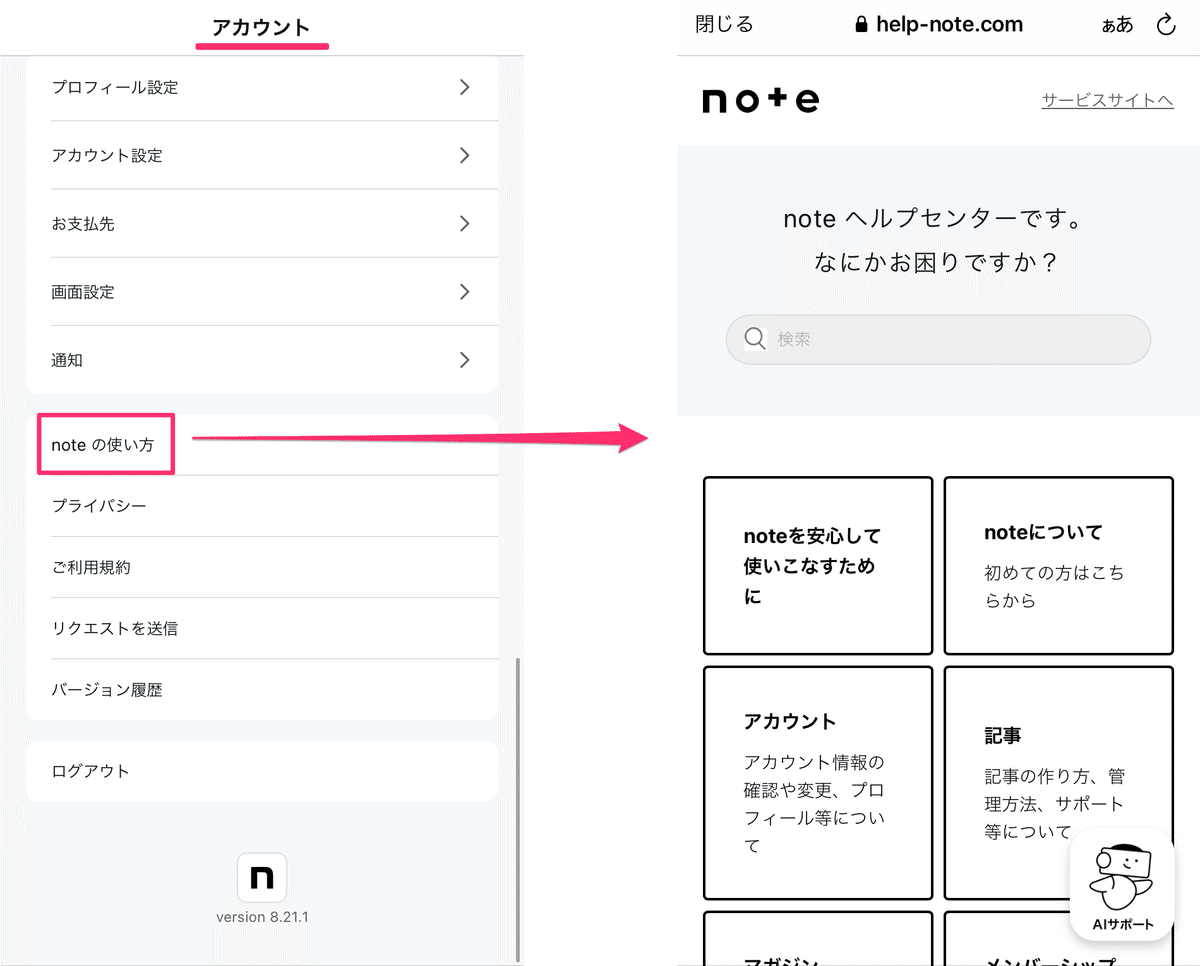1200x966 pixels.
Task: Open 画面設定 row
Action: pos(262,292)
